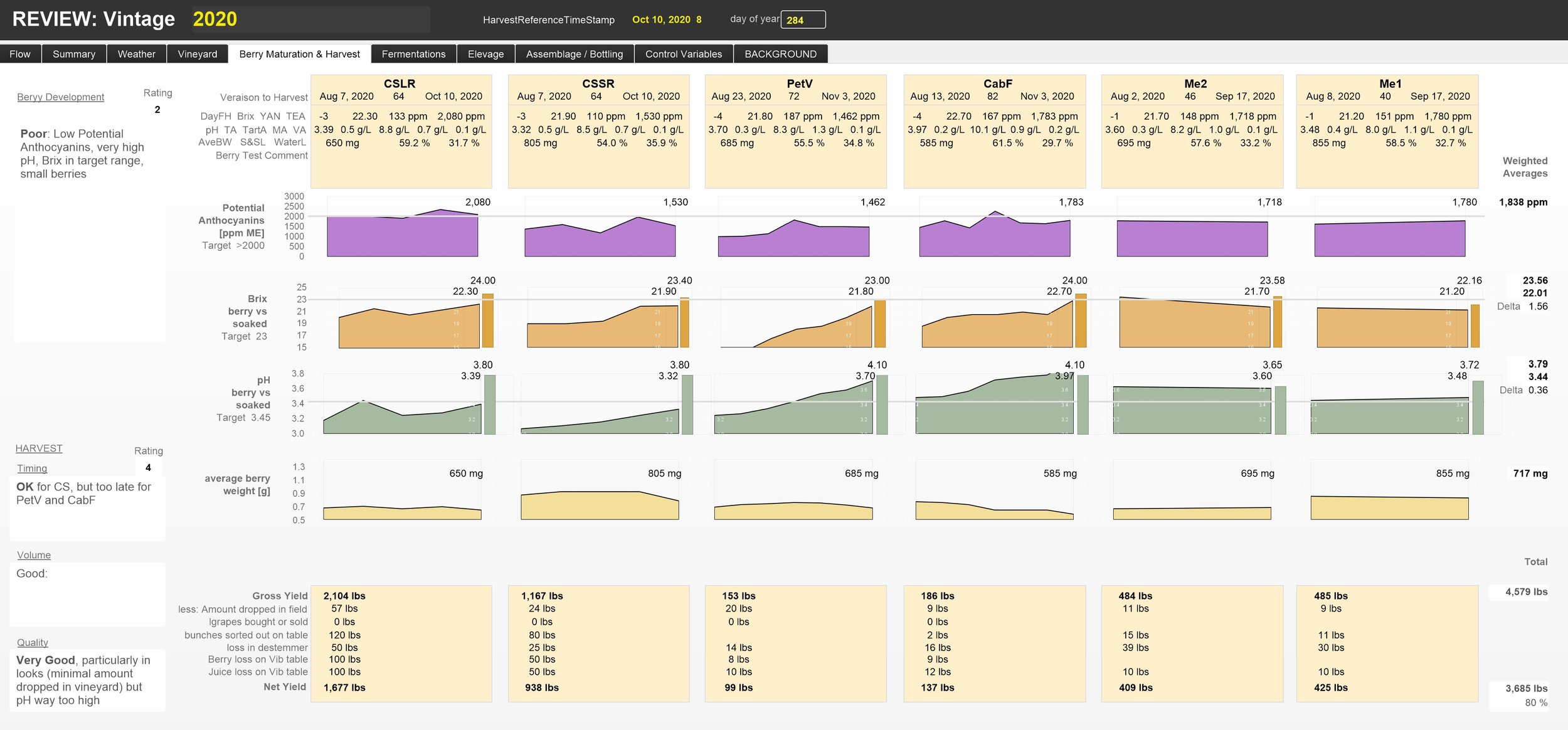
Task: Click the Oct 10, 2020 timestamp value
Action: pyautogui.click(x=667, y=19)
